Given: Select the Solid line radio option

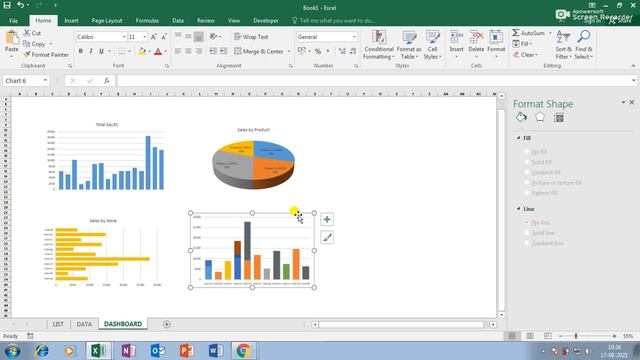Looking at the screenshot, I should point(527,233).
